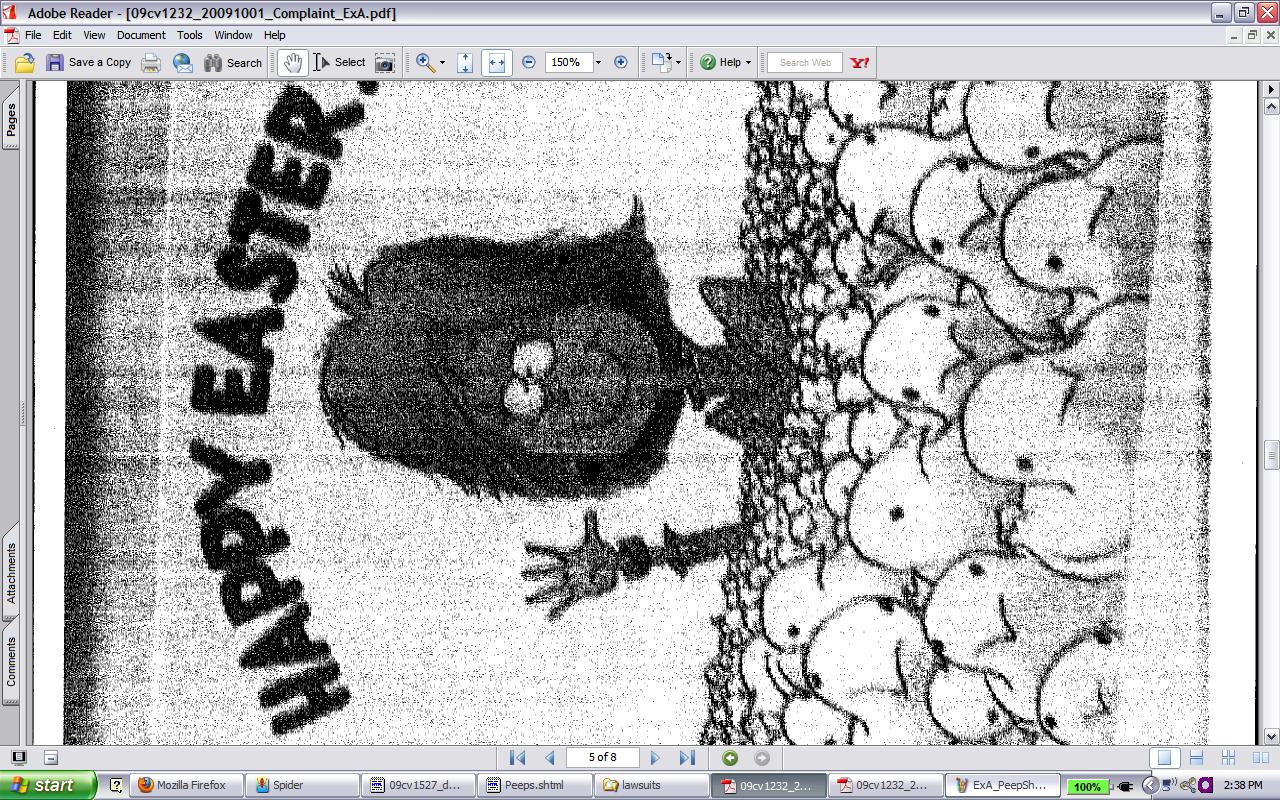
Task: Open the Pages side panel tab
Action: [11, 121]
